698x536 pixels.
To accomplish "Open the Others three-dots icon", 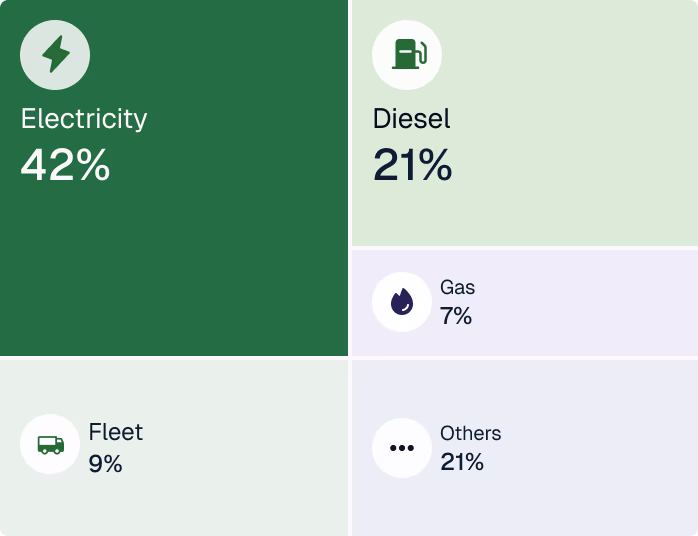I will (x=402, y=448).
